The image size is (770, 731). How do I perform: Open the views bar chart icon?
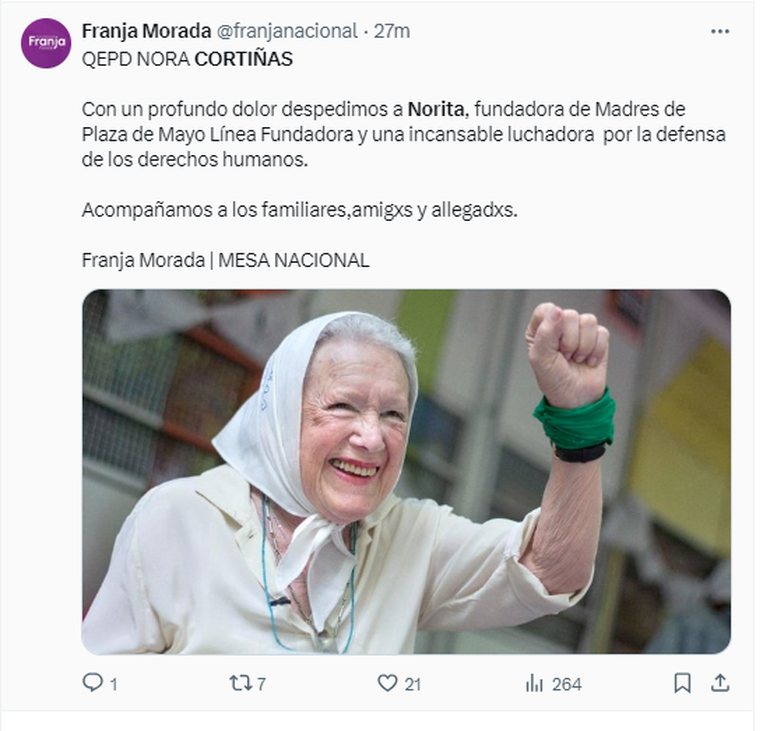tap(534, 683)
